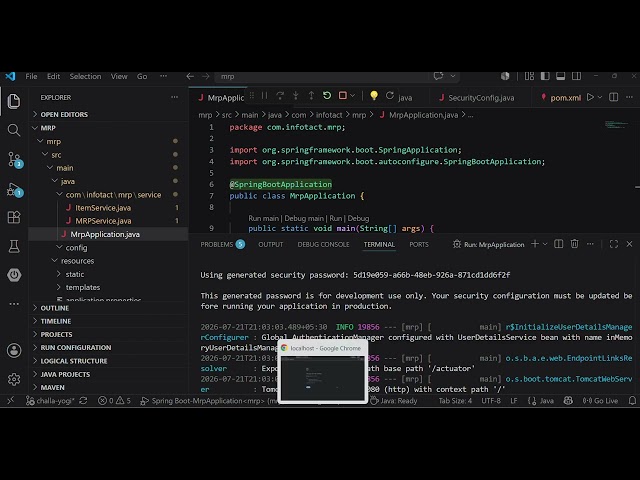
Task: Open the launch profile dropdown beside terminal plus
Action: click(x=545, y=244)
